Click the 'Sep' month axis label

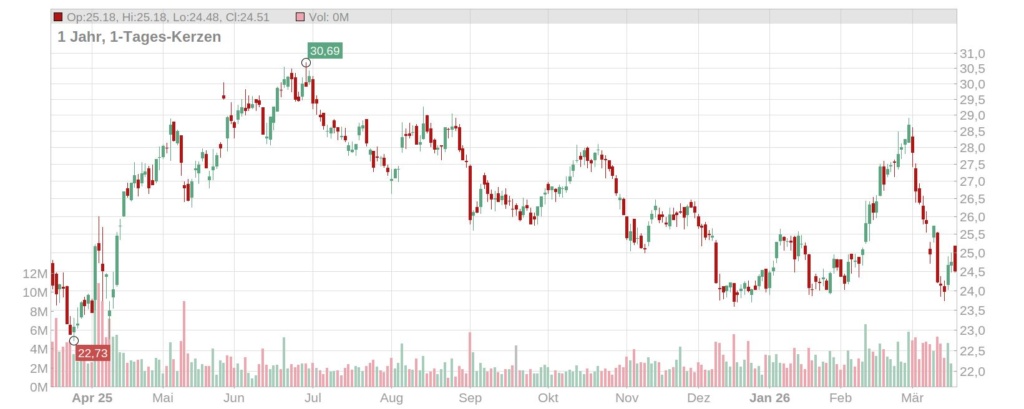pos(470,398)
